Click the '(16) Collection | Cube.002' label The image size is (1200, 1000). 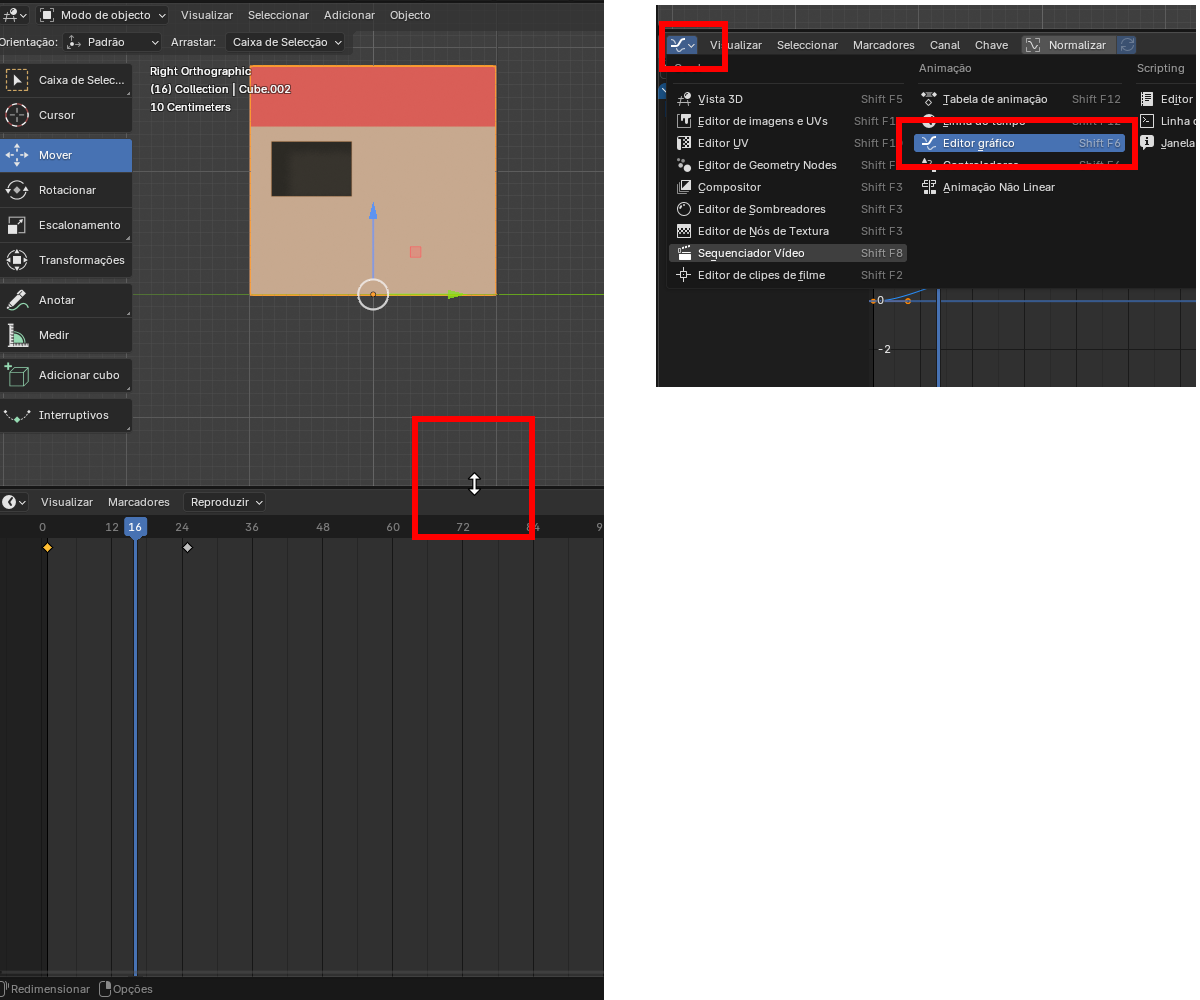220,89
